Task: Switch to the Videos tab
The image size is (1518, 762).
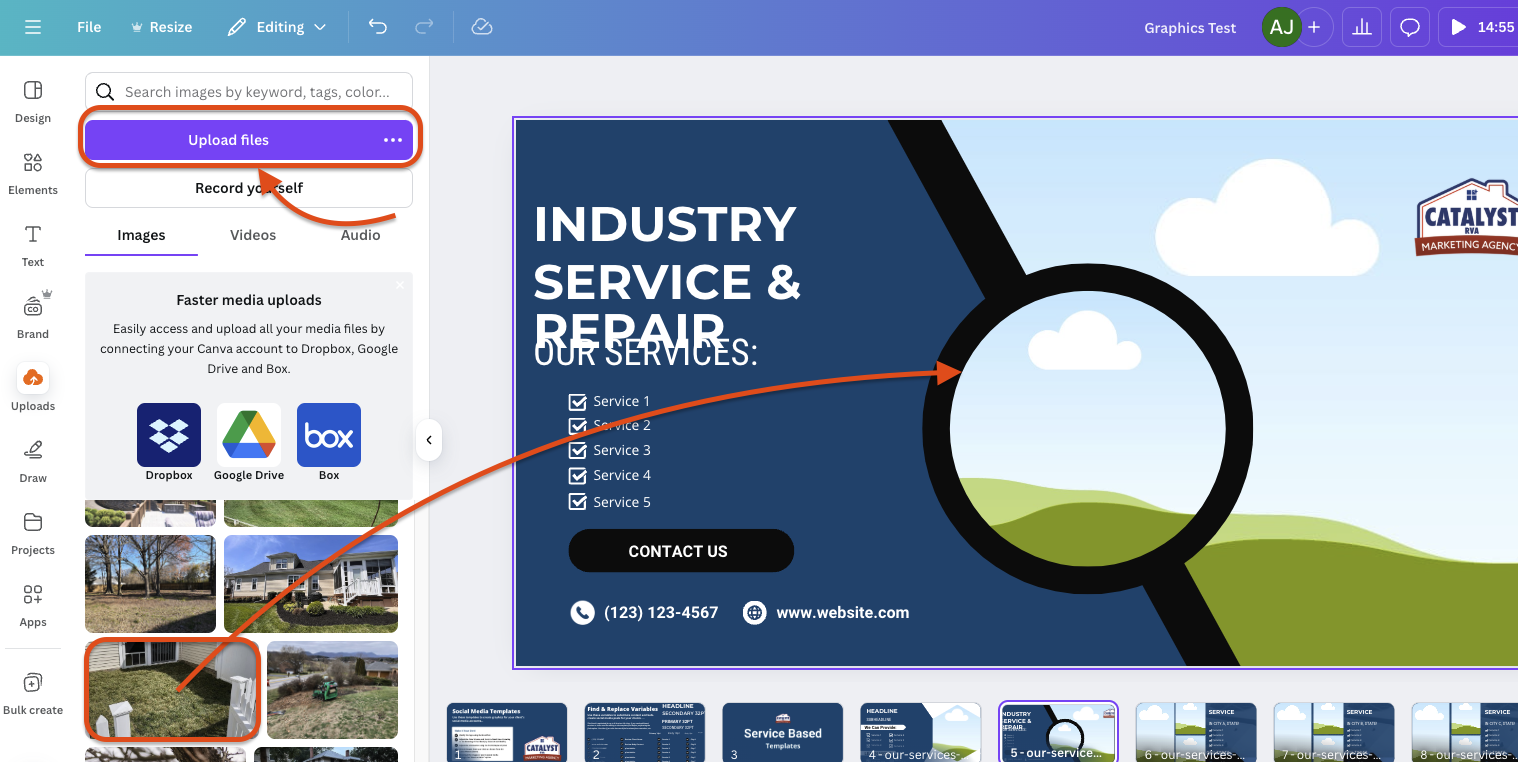Action: click(253, 235)
